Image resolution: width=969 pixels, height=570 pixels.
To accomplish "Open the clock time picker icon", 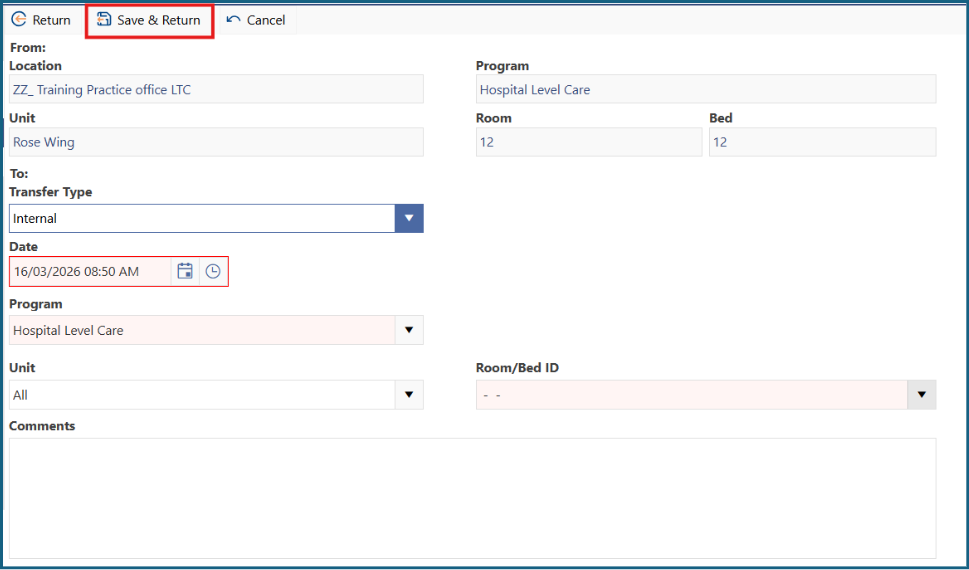I will tap(213, 271).
